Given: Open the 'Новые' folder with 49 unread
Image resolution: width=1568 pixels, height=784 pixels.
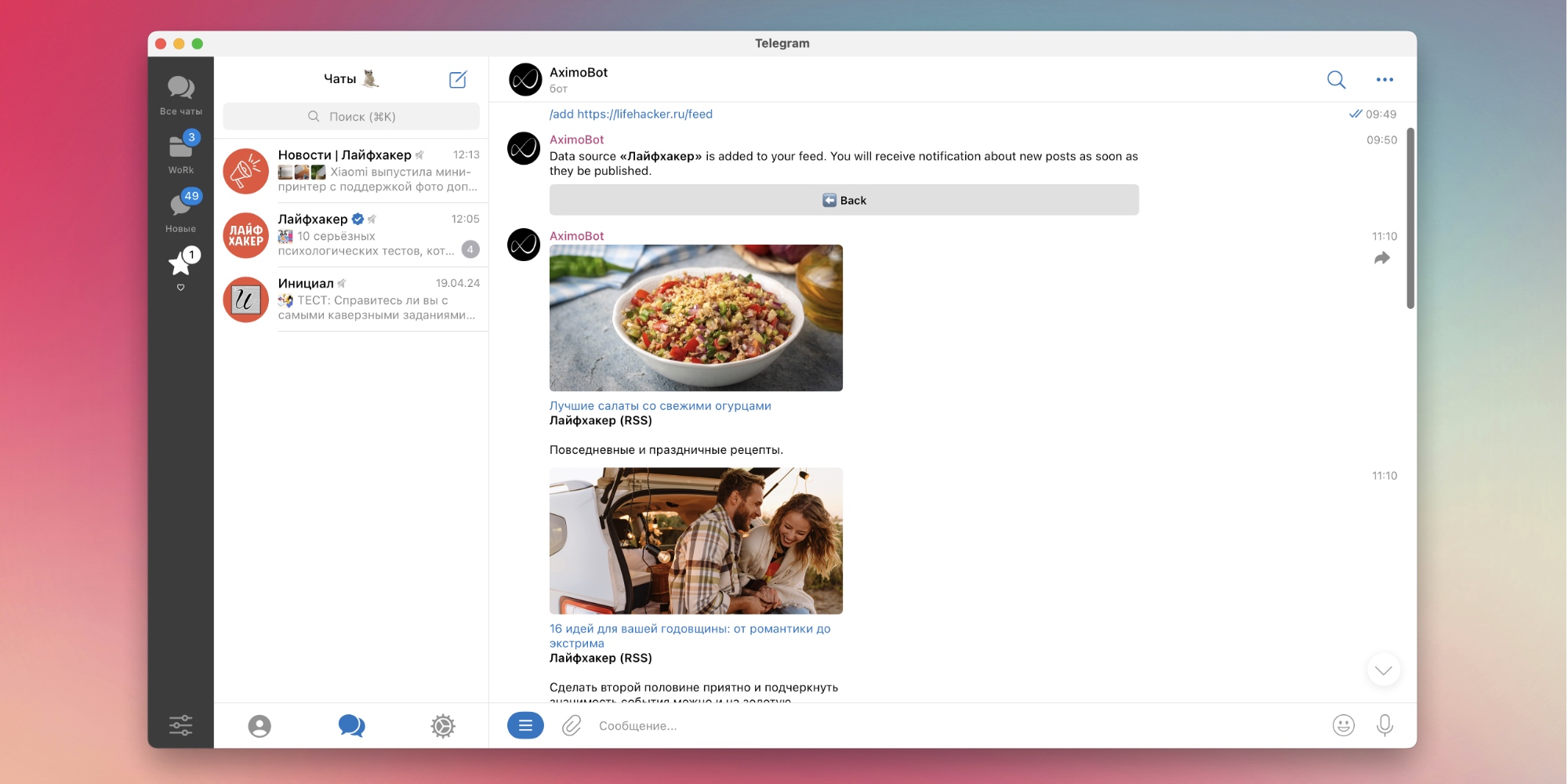Looking at the screenshot, I should click(180, 212).
